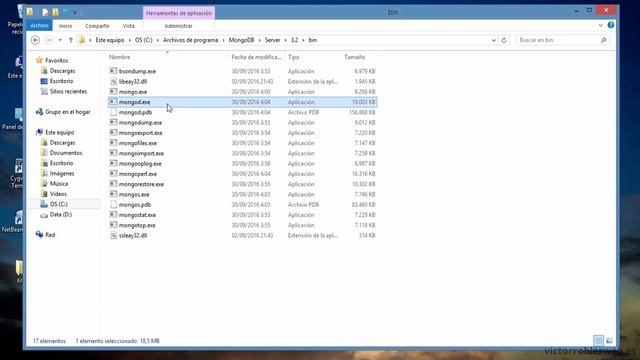
Task: Navigate to MongoDB breadcrumb segment
Action: [242, 40]
